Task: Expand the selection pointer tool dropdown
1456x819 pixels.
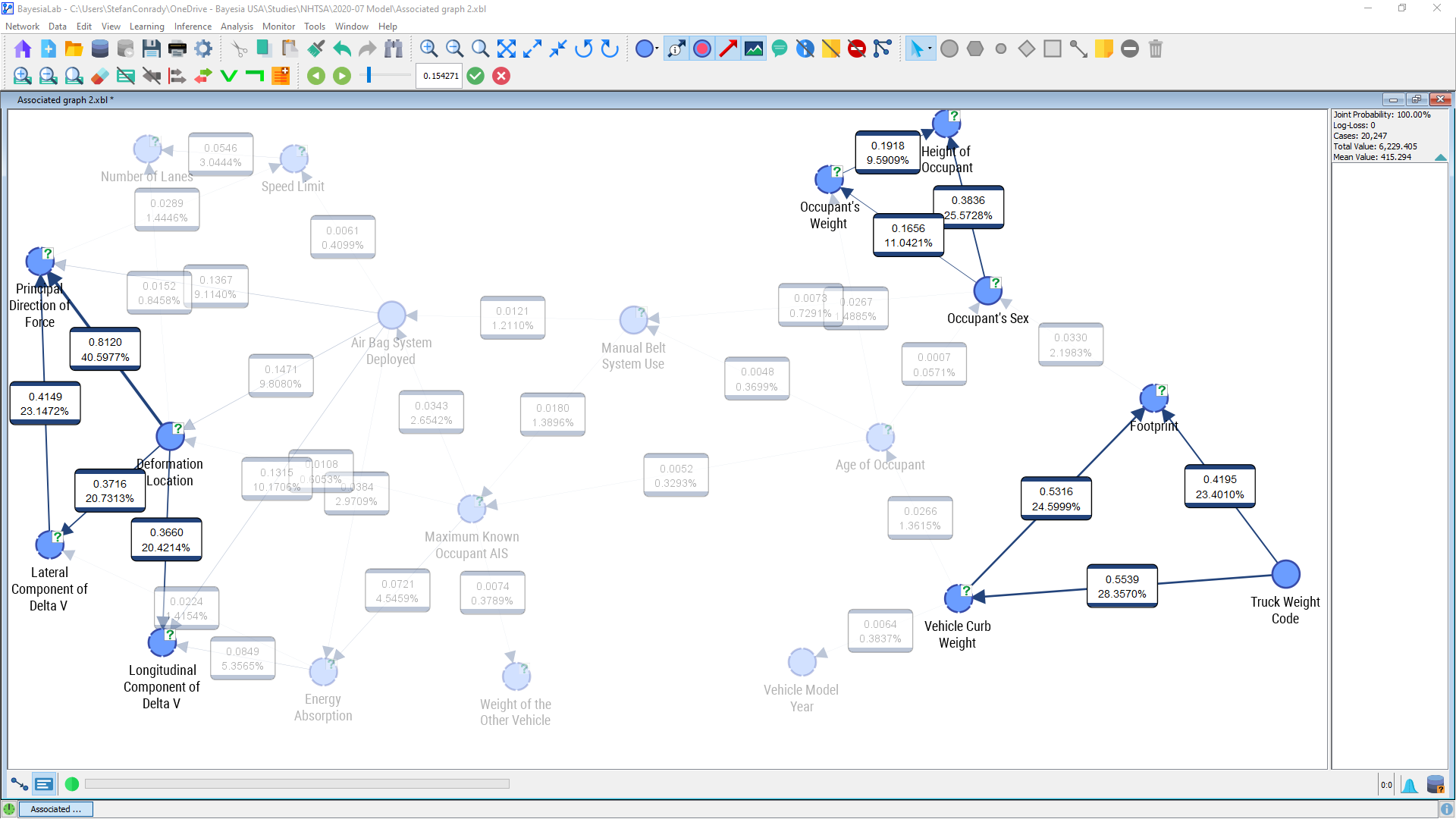Action: 930,49
